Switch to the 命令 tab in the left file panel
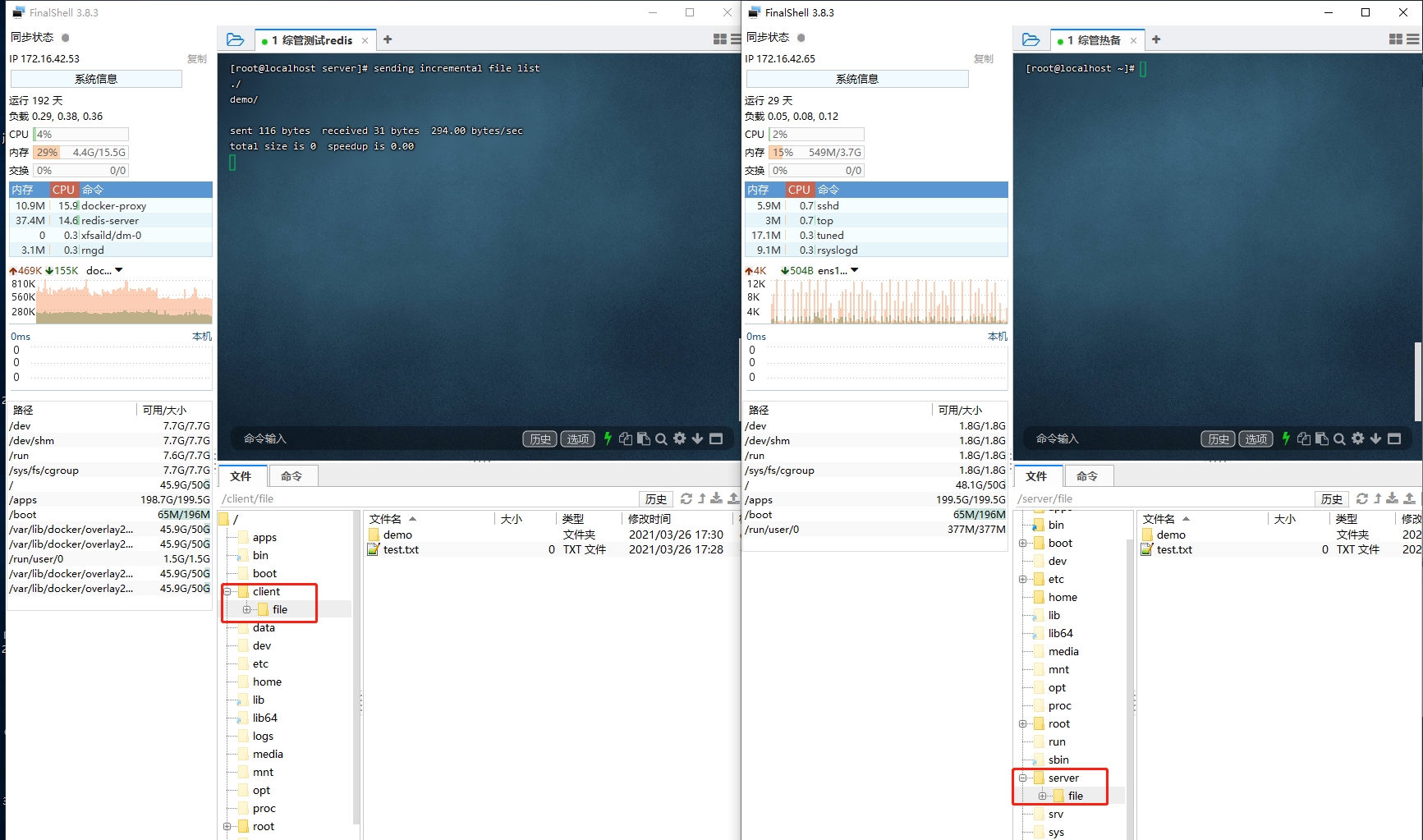Image resolution: width=1423 pixels, height=840 pixels. point(292,475)
